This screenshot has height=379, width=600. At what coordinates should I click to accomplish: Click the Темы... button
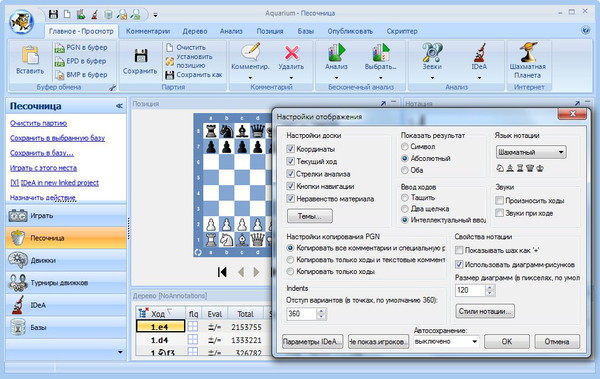point(310,216)
